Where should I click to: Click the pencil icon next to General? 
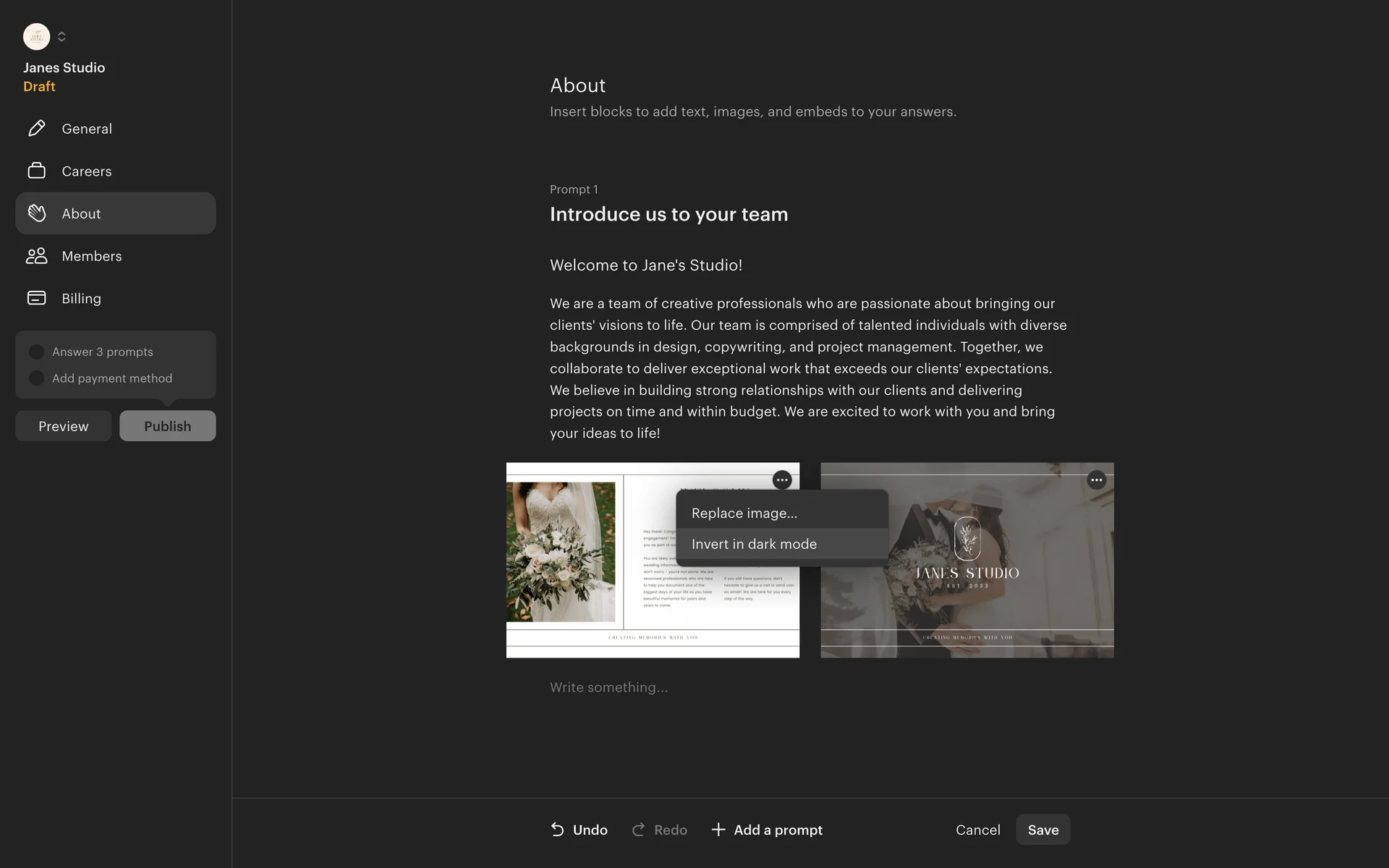37,129
